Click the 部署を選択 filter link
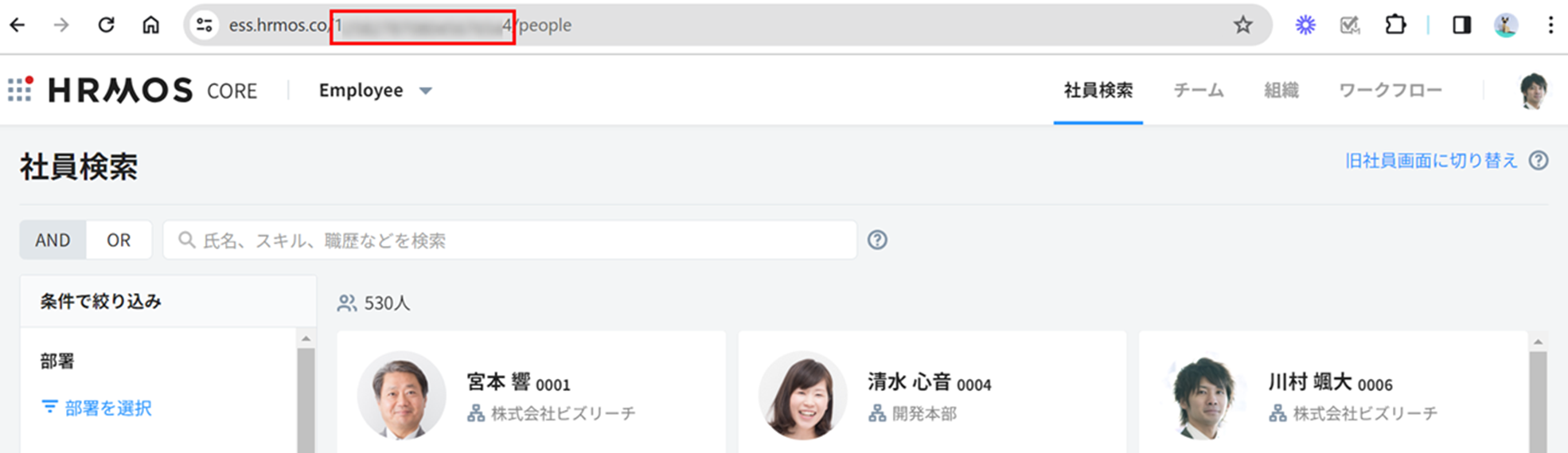The height and width of the screenshot is (453, 1568). 97,408
